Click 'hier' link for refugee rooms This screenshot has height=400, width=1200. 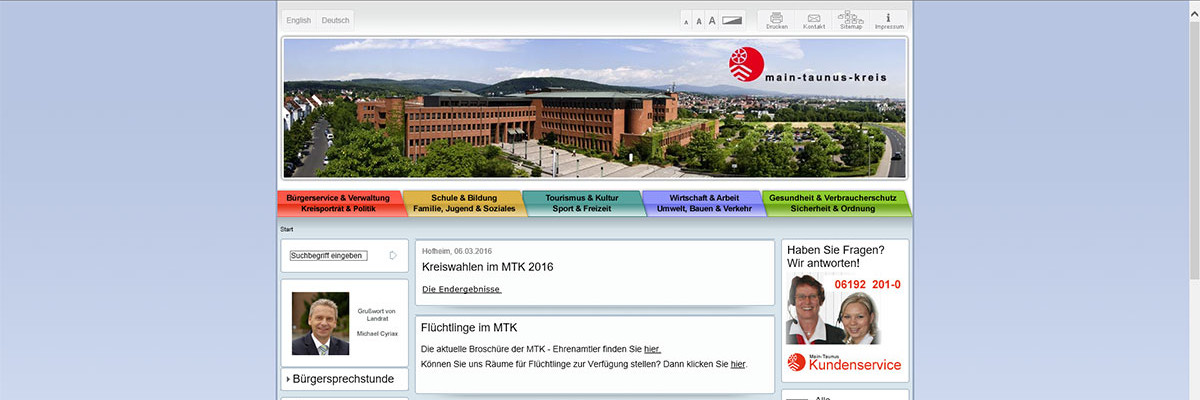tap(738, 364)
